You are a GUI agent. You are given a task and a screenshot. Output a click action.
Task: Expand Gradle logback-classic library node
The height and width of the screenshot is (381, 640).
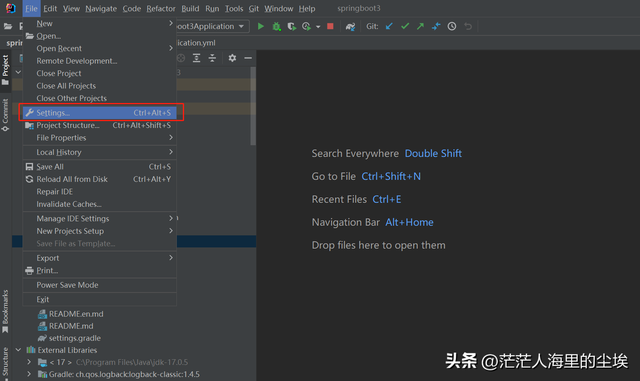point(29,374)
